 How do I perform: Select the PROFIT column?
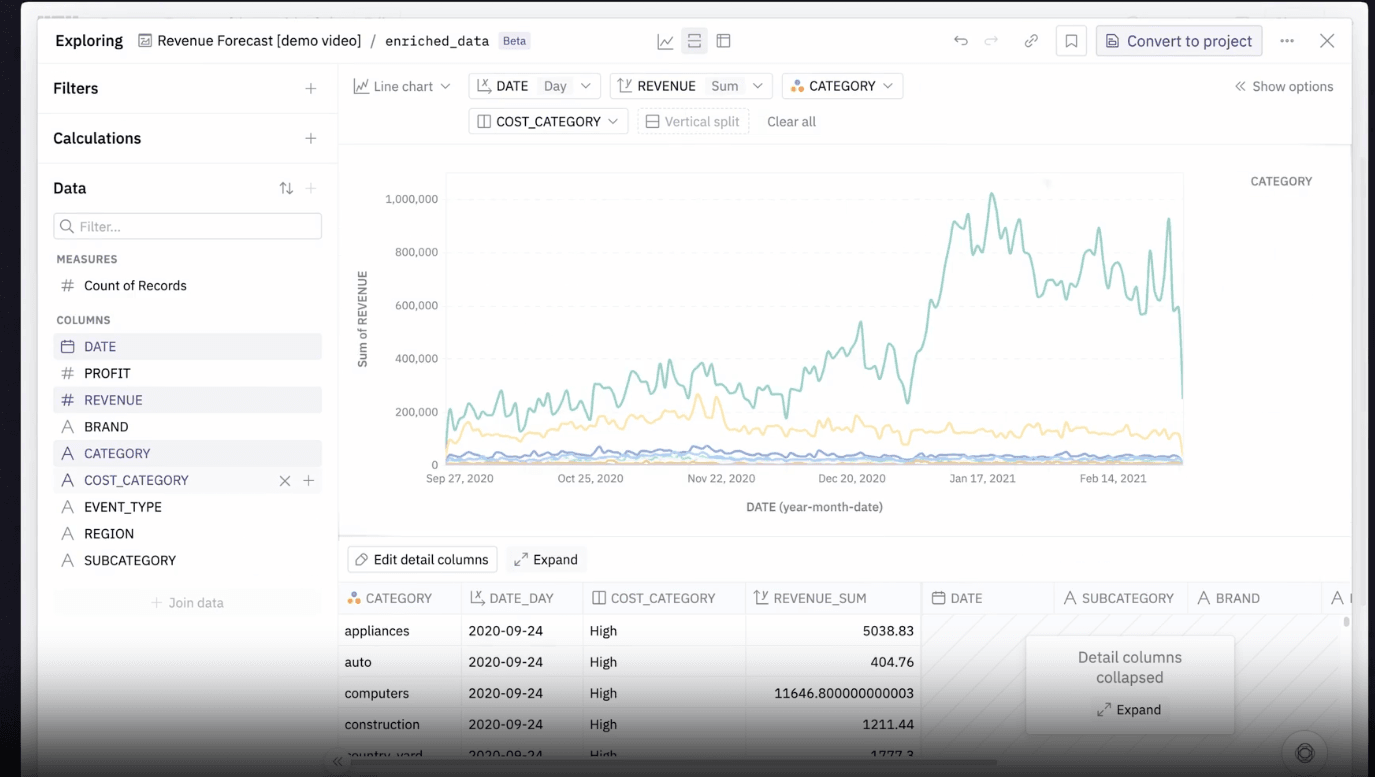coord(107,374)
